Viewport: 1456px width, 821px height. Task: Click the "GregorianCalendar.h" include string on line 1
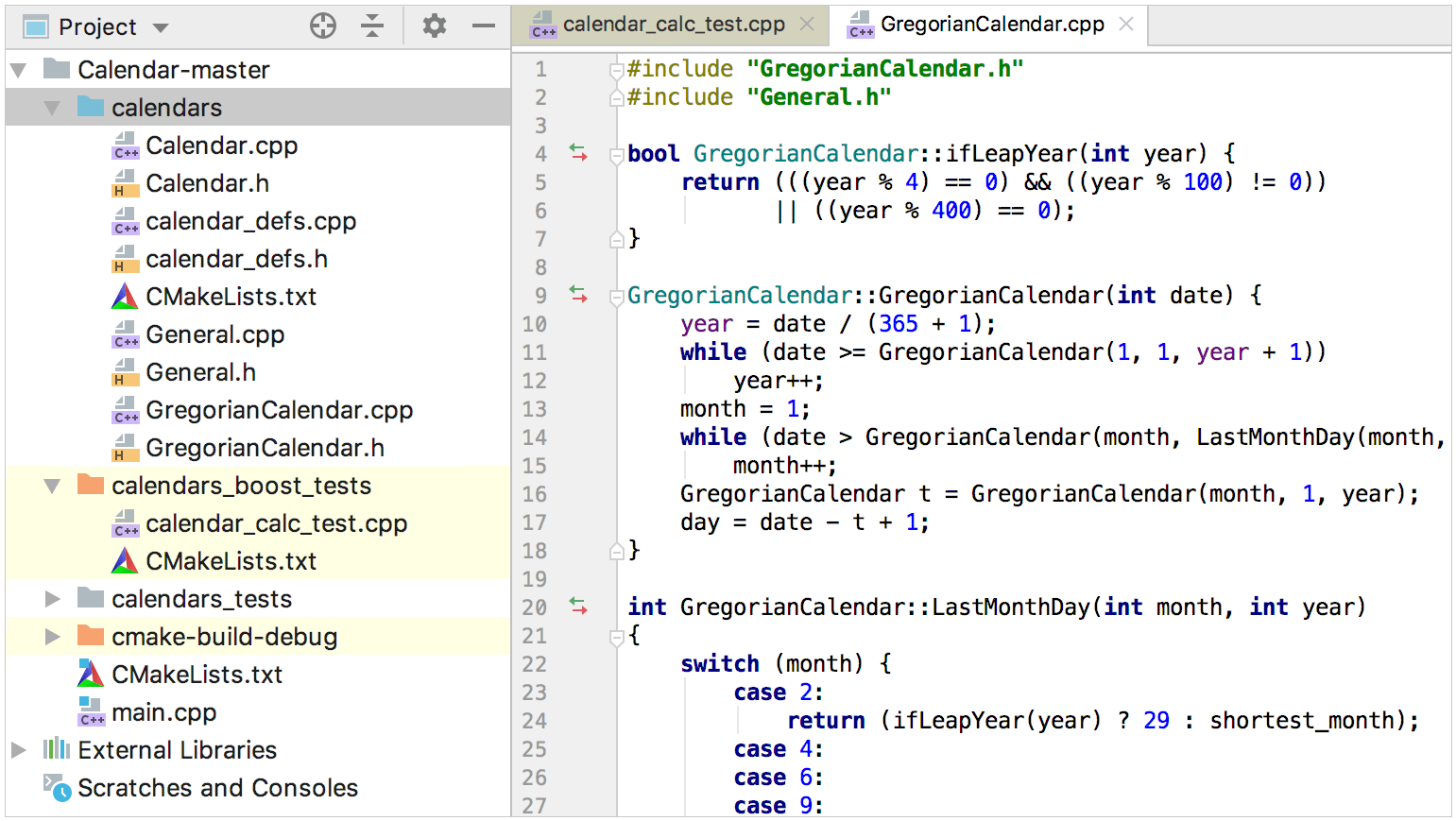pyautogui.click(x=885, y=68)
